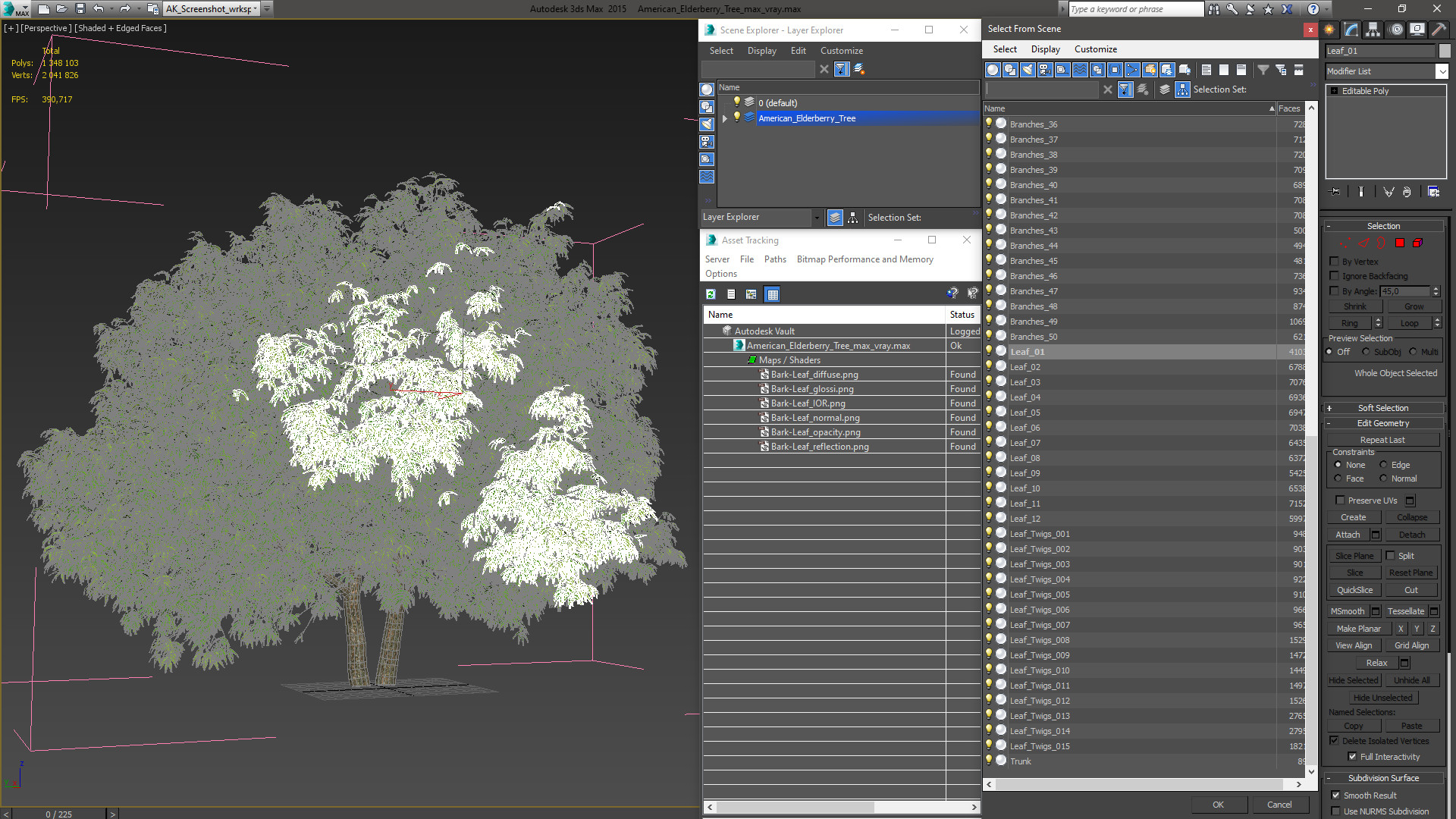Click Save File icon in main toolbar
Image resolution: width=1456 pixels, height=819 pixels.
(80, 9)
